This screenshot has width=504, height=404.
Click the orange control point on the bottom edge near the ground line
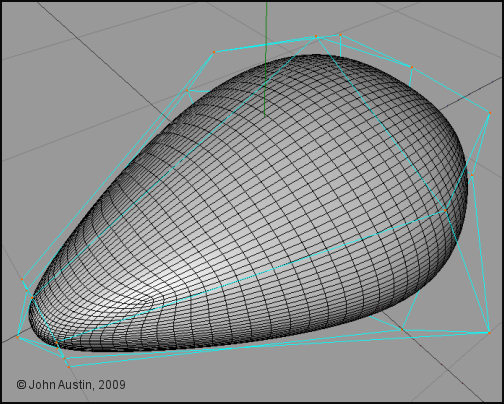click(403, 330)
